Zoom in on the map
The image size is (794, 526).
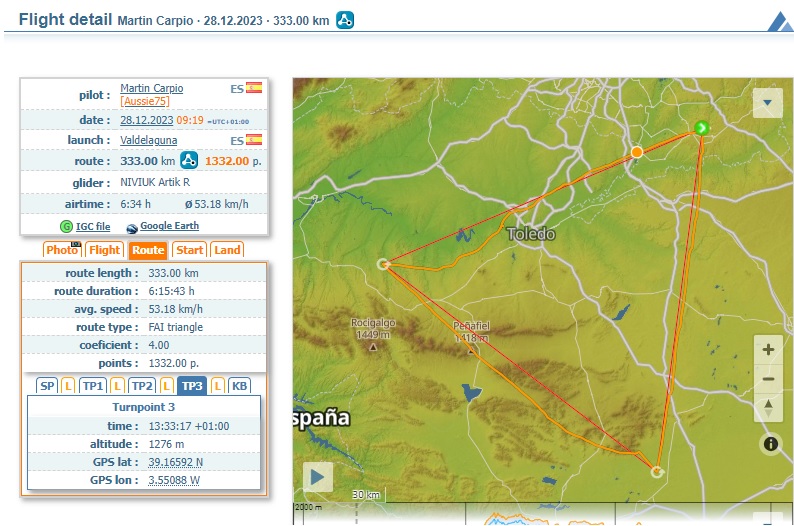coord(768,349)
